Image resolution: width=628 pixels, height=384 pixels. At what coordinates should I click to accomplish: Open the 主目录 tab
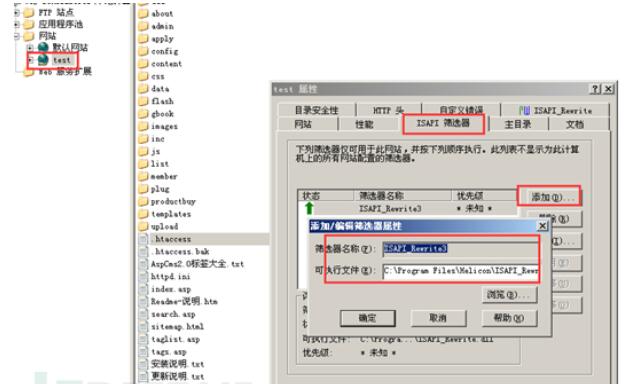click(x=517, y=124)
